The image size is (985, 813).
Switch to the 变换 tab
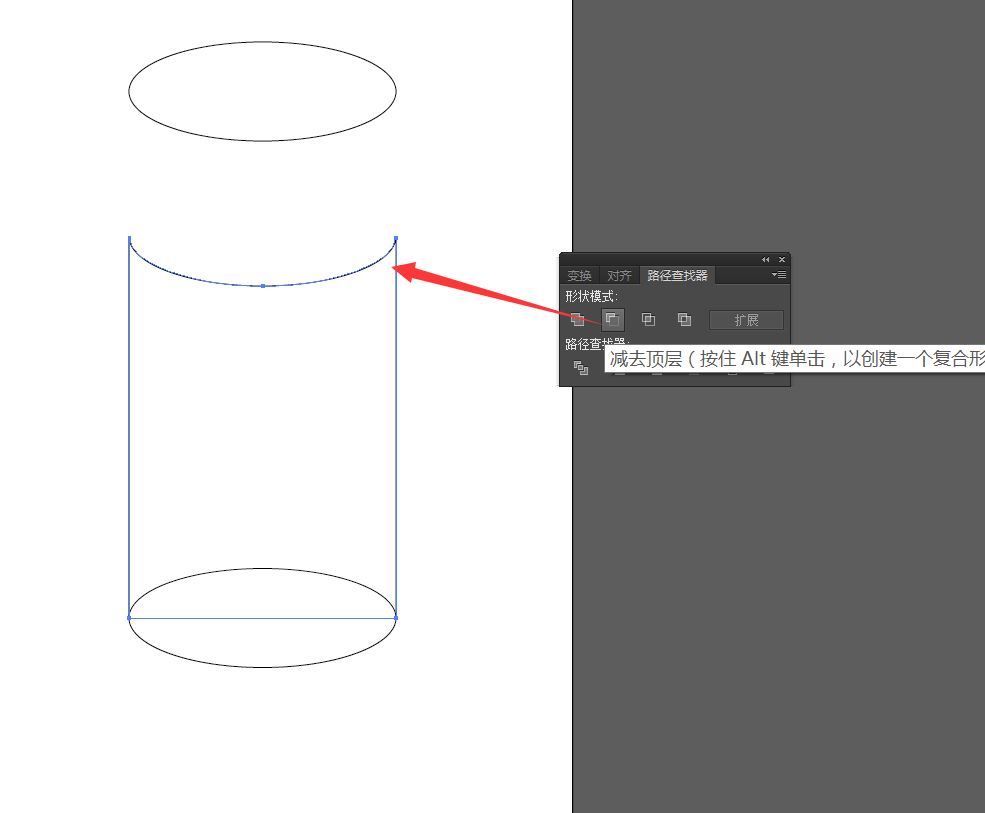click(x=580, y=276)
